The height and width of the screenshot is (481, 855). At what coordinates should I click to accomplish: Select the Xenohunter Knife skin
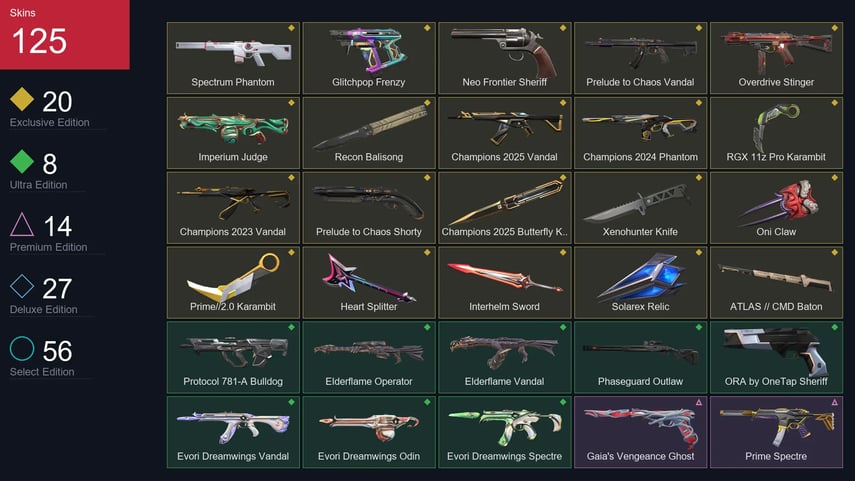640,208
